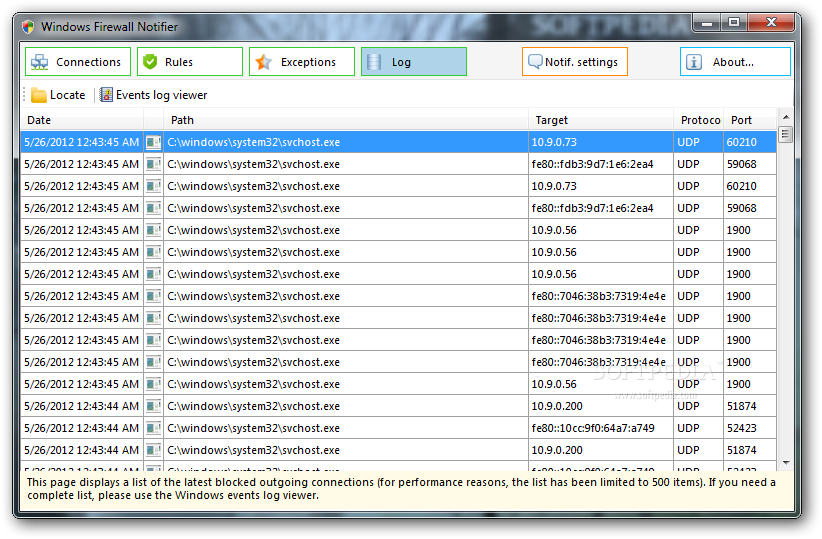
Task: Click the scrollbar up arrow
Action: (785, 117)
